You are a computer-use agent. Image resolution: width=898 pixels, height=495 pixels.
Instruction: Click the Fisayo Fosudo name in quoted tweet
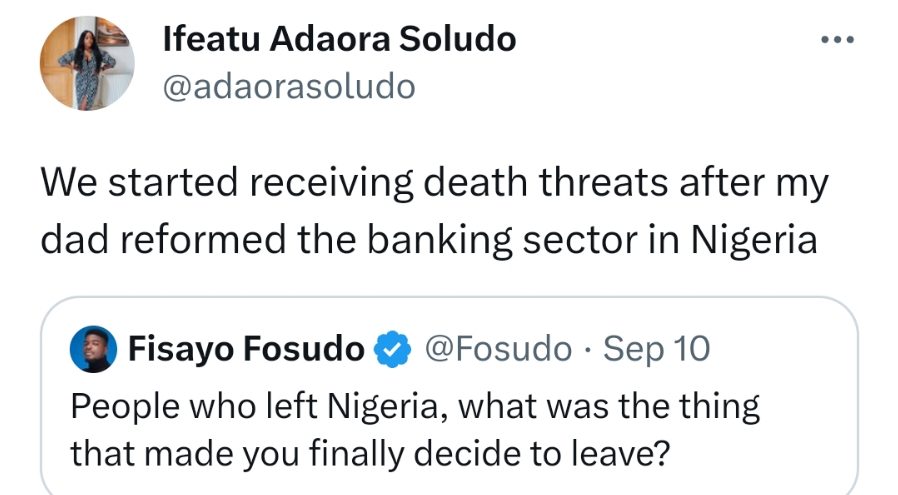246,350
